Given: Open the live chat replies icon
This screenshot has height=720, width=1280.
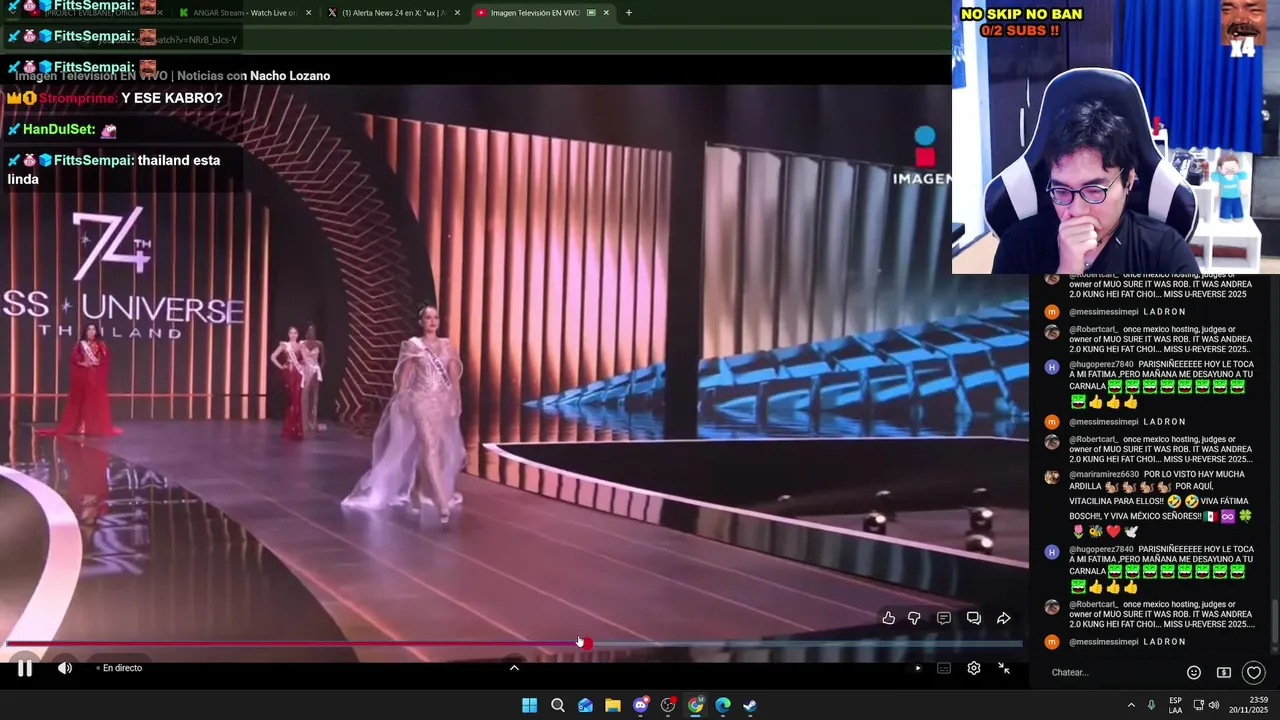Looking at the screenshot, I should pyautogui.click(x=973, y=618).
